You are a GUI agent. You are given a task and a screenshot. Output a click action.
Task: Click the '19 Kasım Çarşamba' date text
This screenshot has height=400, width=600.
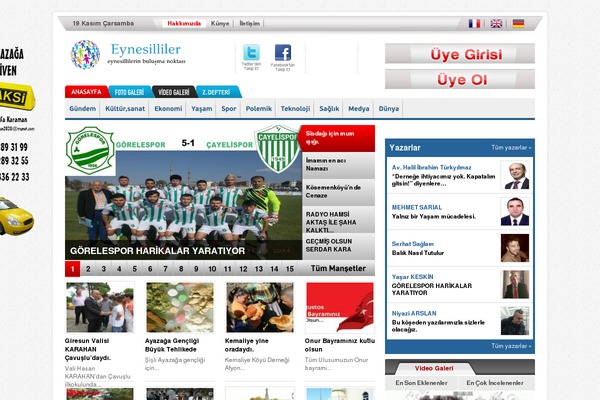click(103, 23)
